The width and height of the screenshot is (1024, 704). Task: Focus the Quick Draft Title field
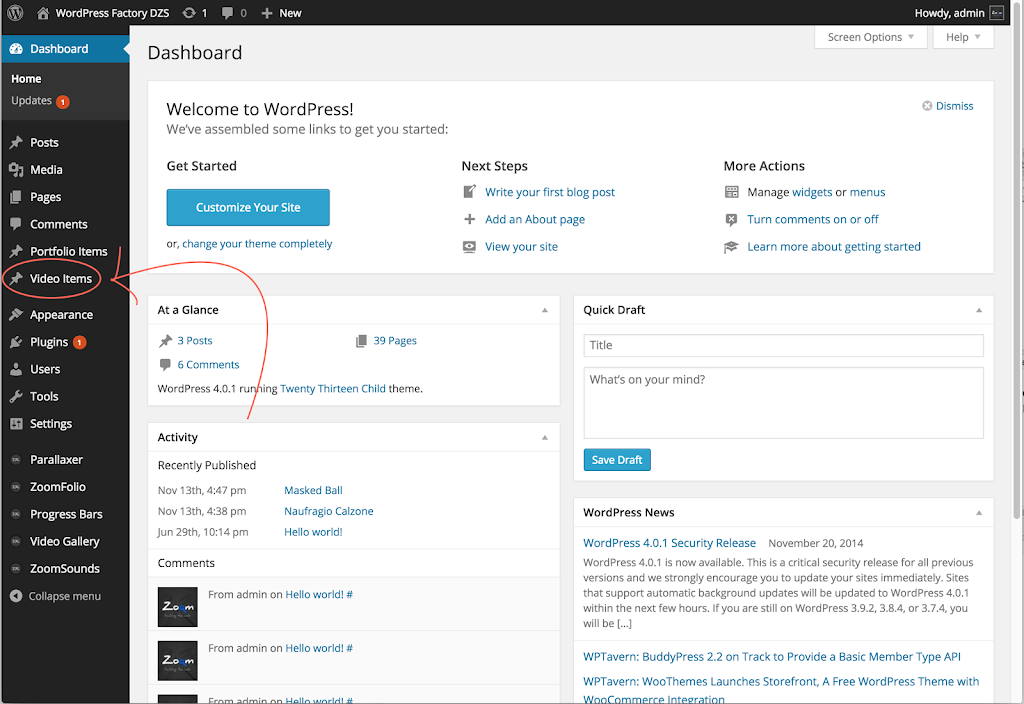[x=784, y=345]
